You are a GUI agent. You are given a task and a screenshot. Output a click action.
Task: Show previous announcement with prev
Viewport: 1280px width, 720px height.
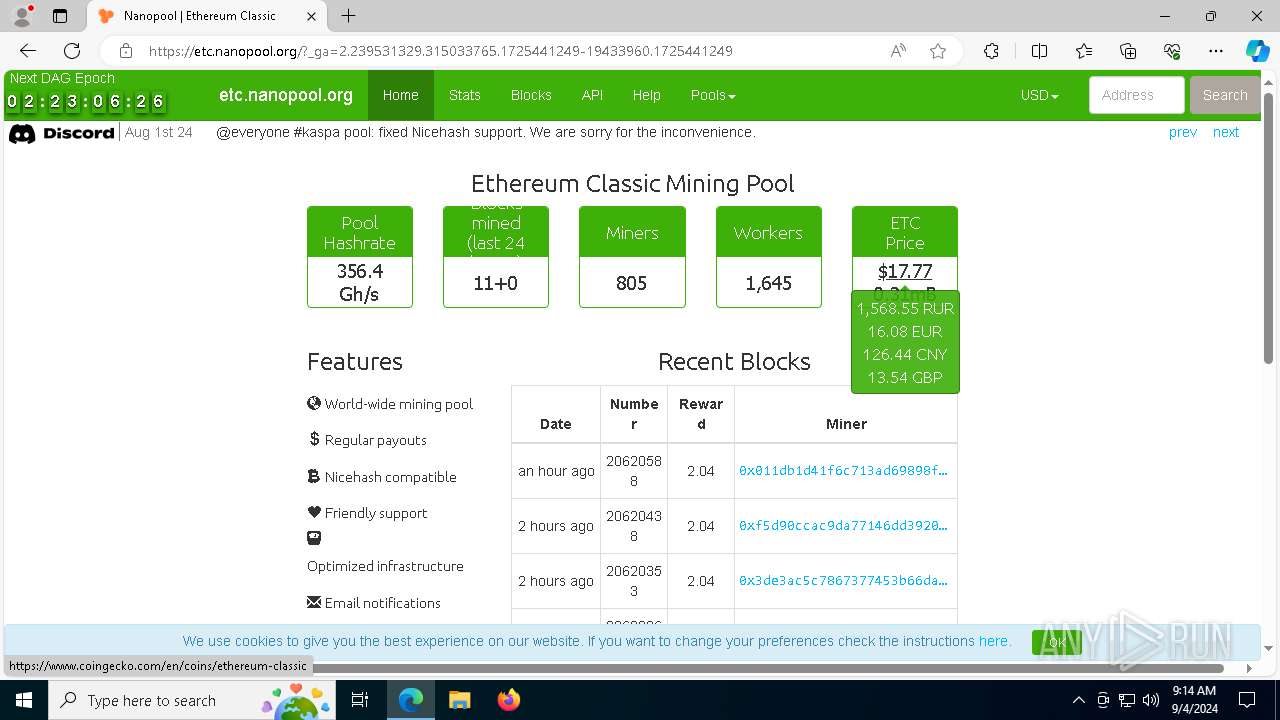[1183, 132]
